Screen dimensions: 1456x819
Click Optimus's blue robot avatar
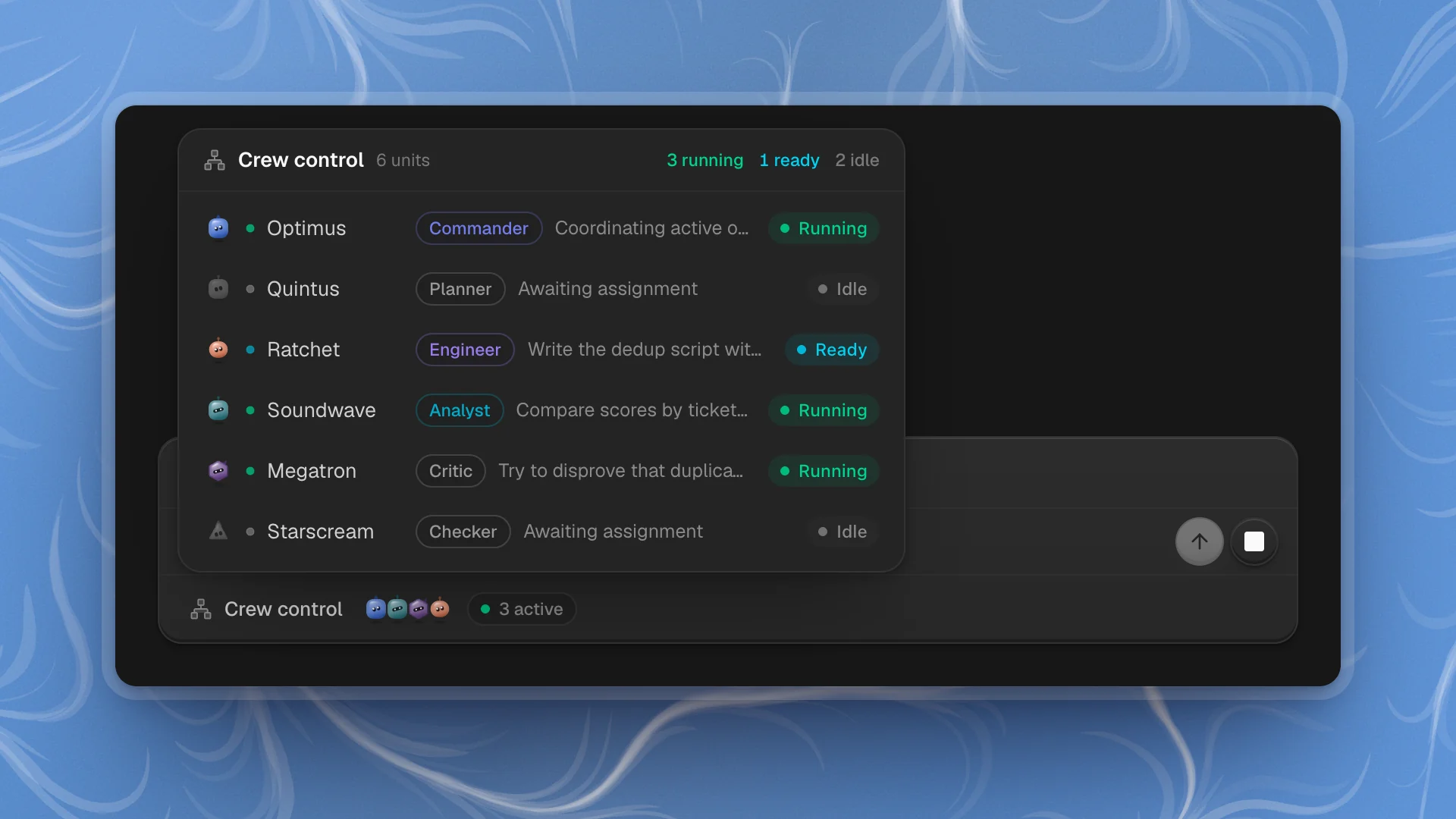pyautogui.click(x=218, y=227)
